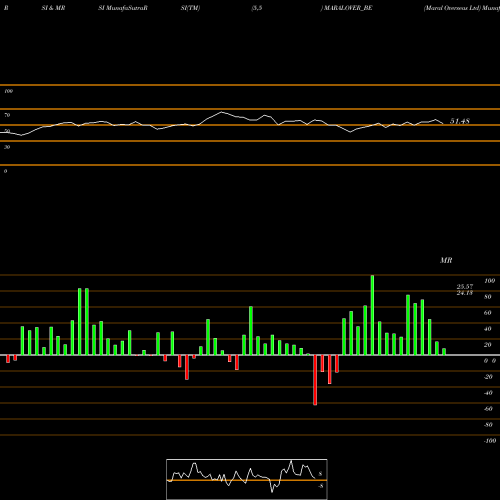Click the 'SI MunafaSutraR' header text

(123, 8)
